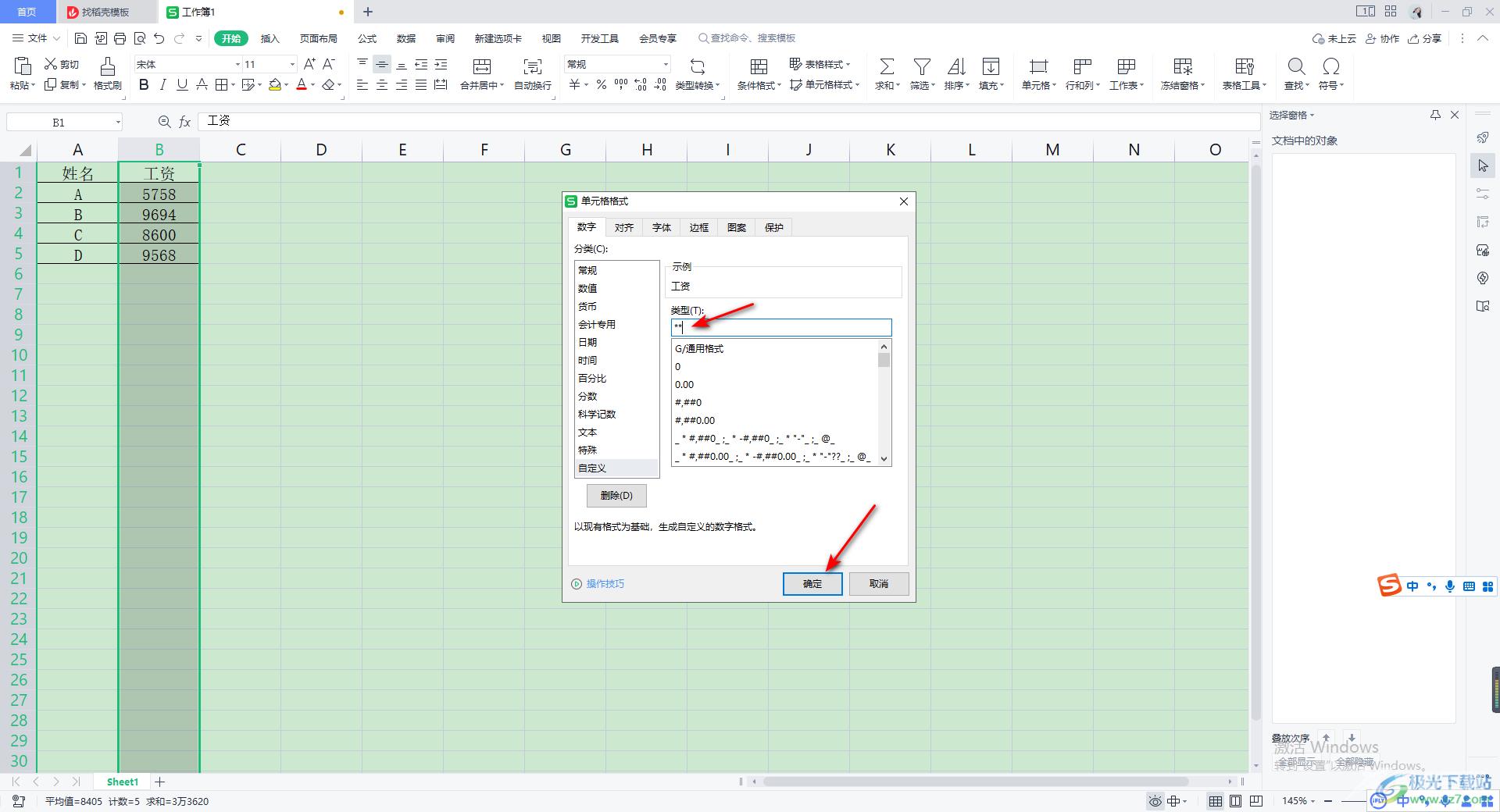
Task: Click the insert function fx icon
Action: 185,122
